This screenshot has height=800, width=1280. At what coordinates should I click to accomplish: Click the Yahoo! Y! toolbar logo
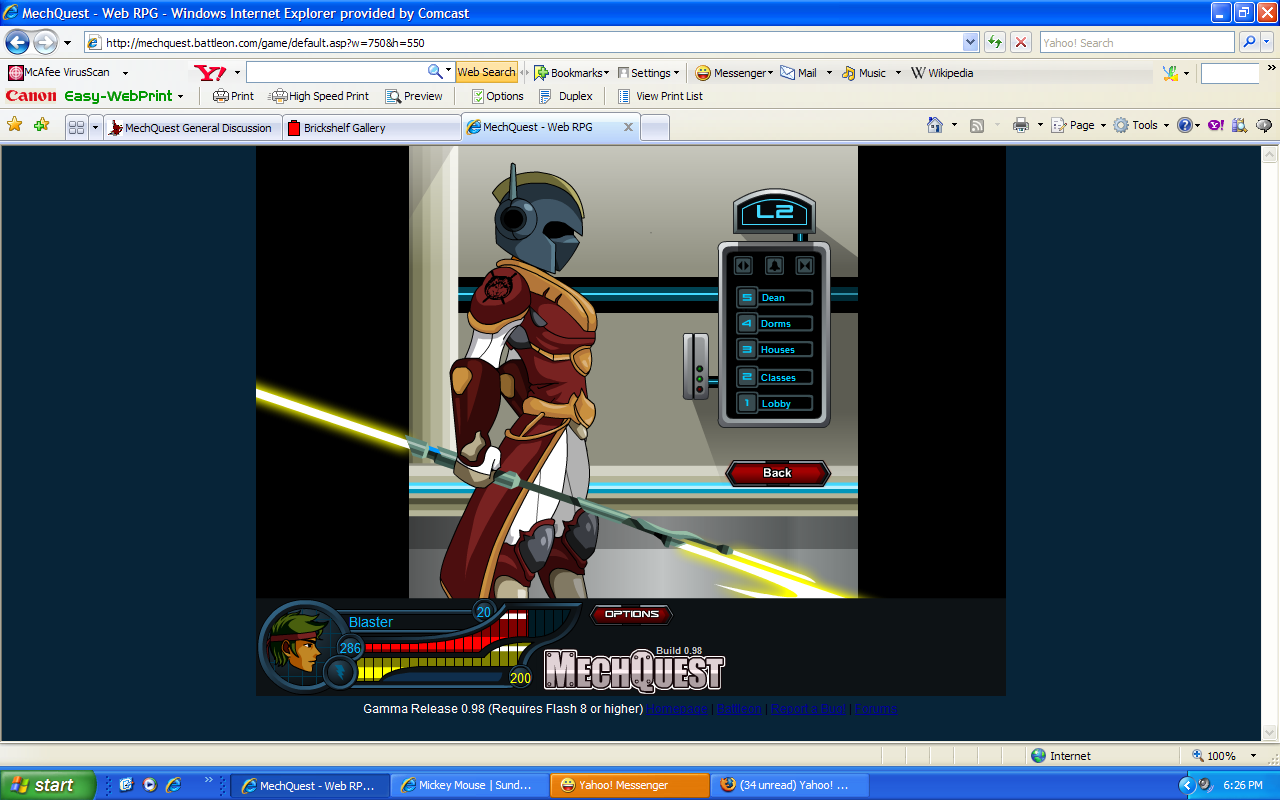tap(210, 72)
